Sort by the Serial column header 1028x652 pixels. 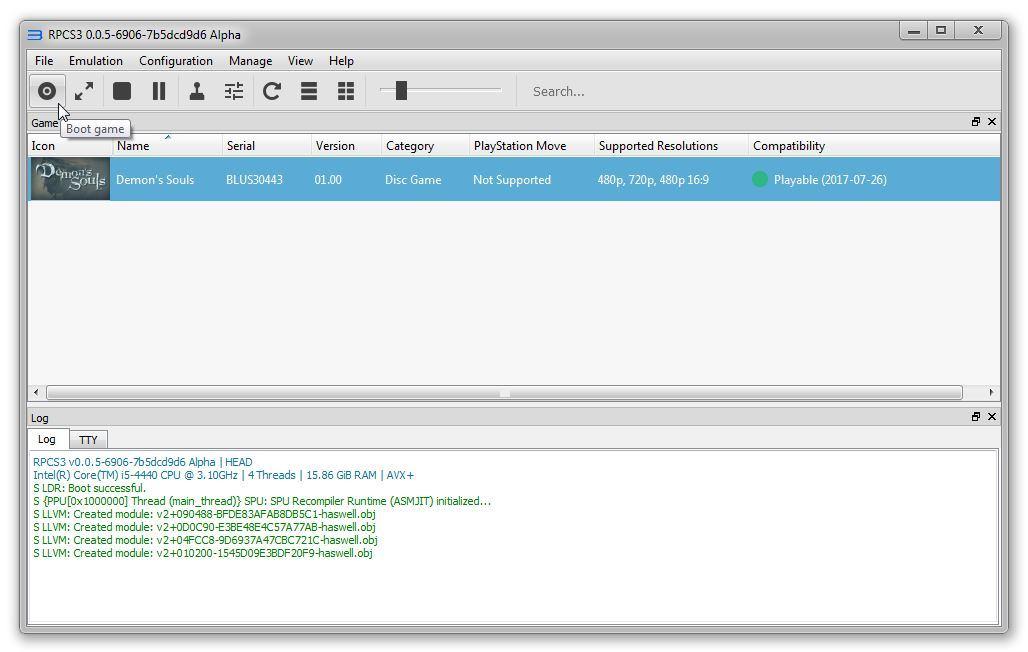[266, 146]
